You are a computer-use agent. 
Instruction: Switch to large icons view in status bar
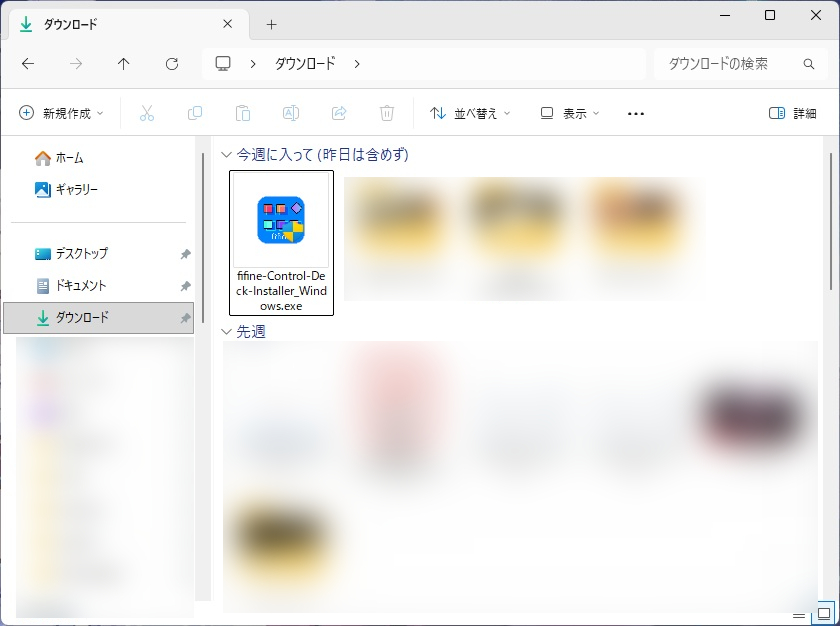(x=823, y=613)
